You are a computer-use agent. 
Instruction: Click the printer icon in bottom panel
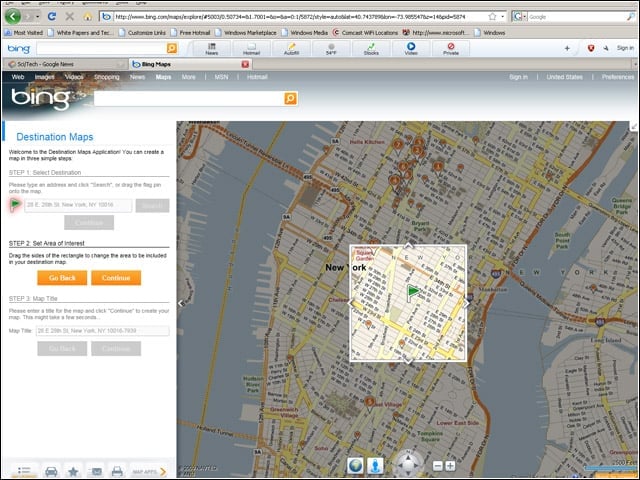pos(117,471)
